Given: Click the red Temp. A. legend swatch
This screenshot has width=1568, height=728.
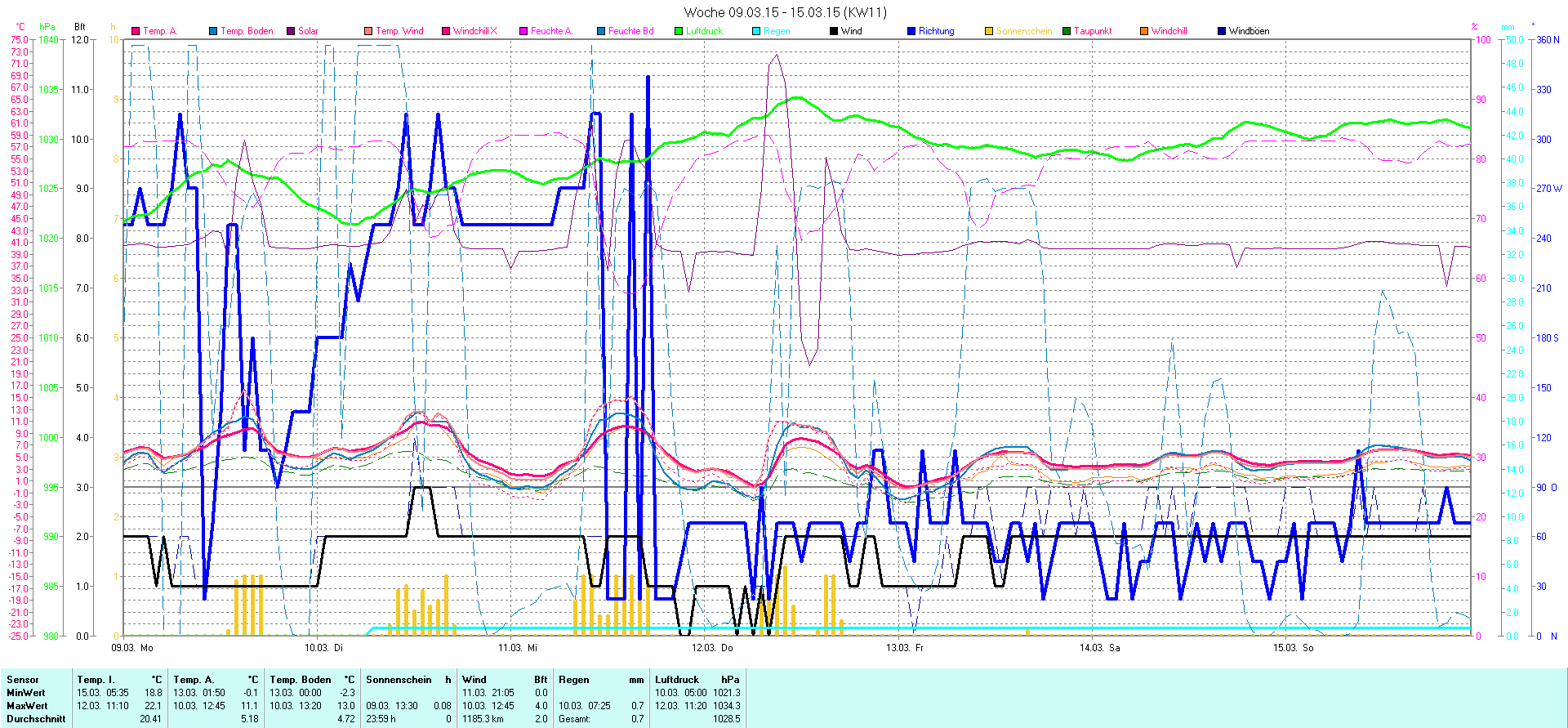Looking at the screenshot, I should (136, 31).
